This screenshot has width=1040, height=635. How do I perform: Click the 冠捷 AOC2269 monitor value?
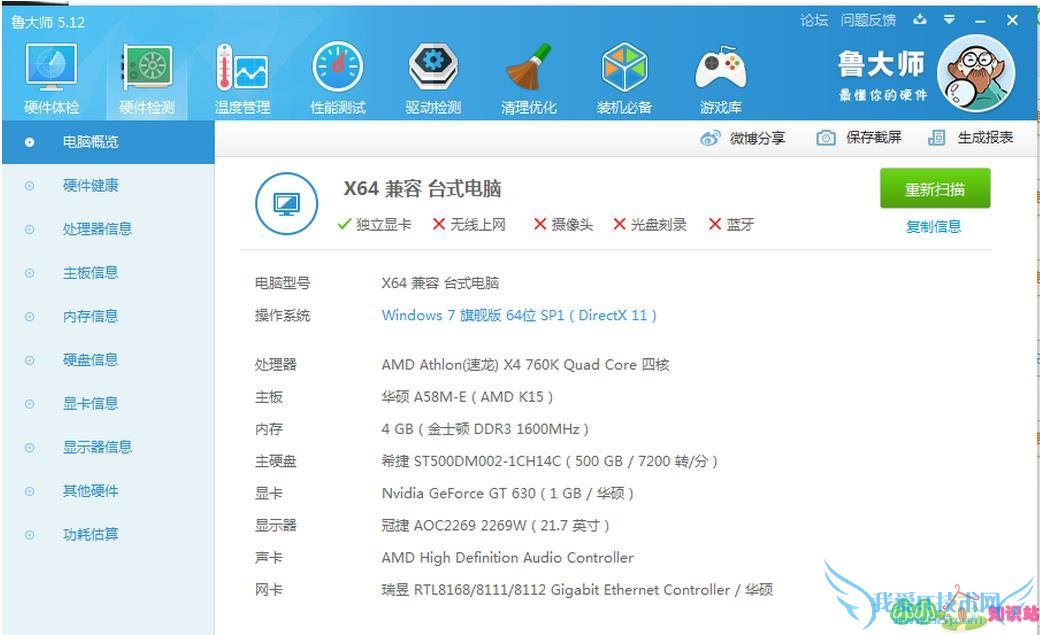(495, 526)
